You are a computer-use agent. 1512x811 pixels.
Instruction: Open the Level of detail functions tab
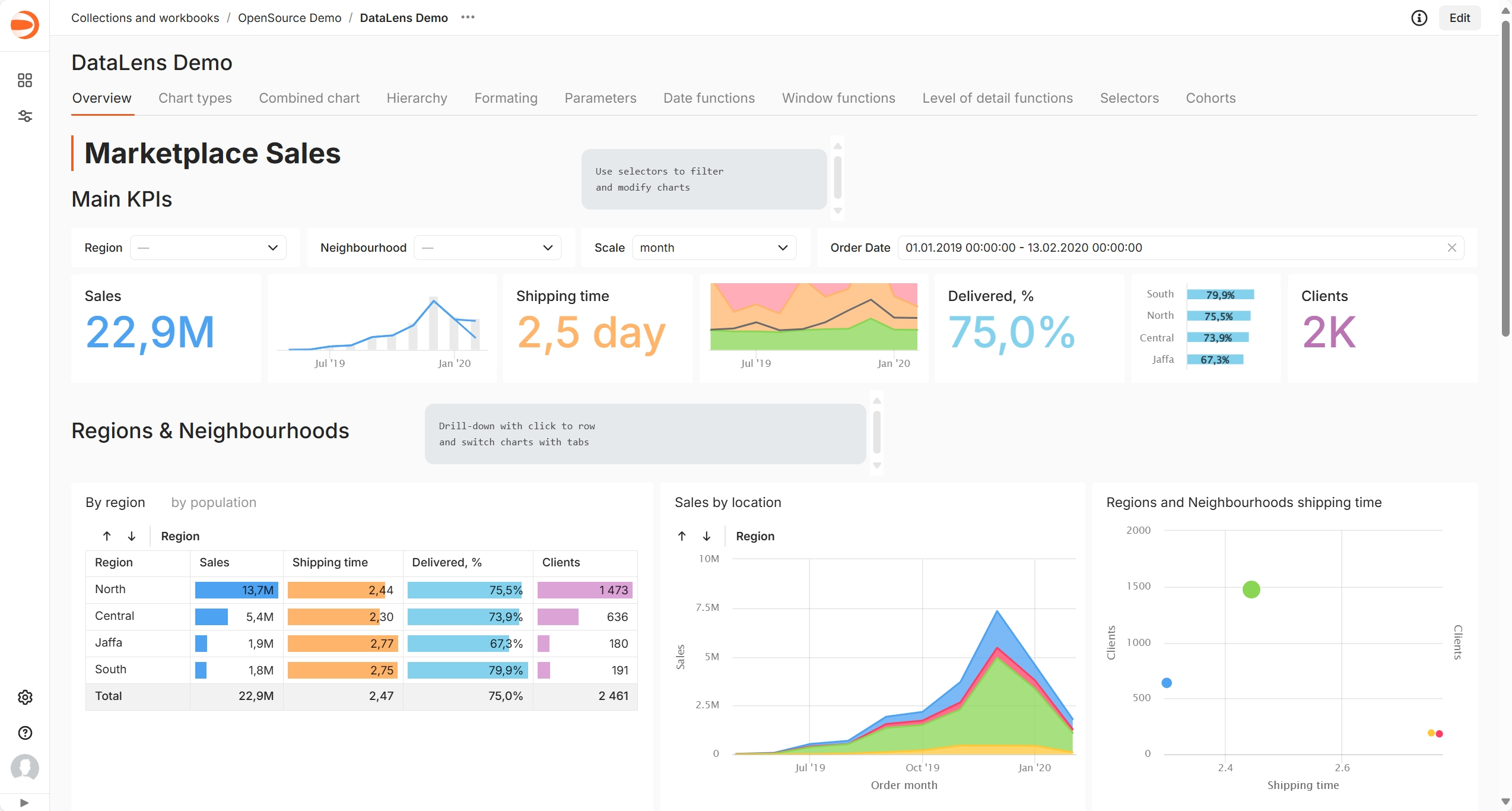998,98
